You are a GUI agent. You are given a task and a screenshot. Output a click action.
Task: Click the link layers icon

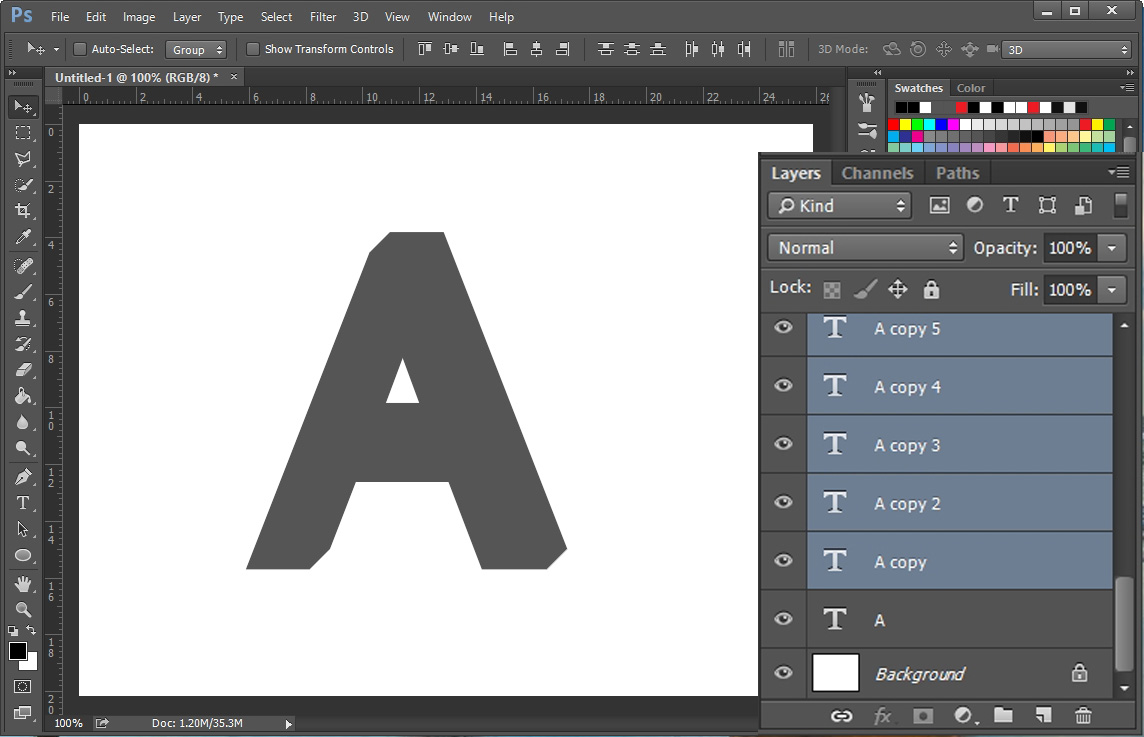(x=841, y=716)
